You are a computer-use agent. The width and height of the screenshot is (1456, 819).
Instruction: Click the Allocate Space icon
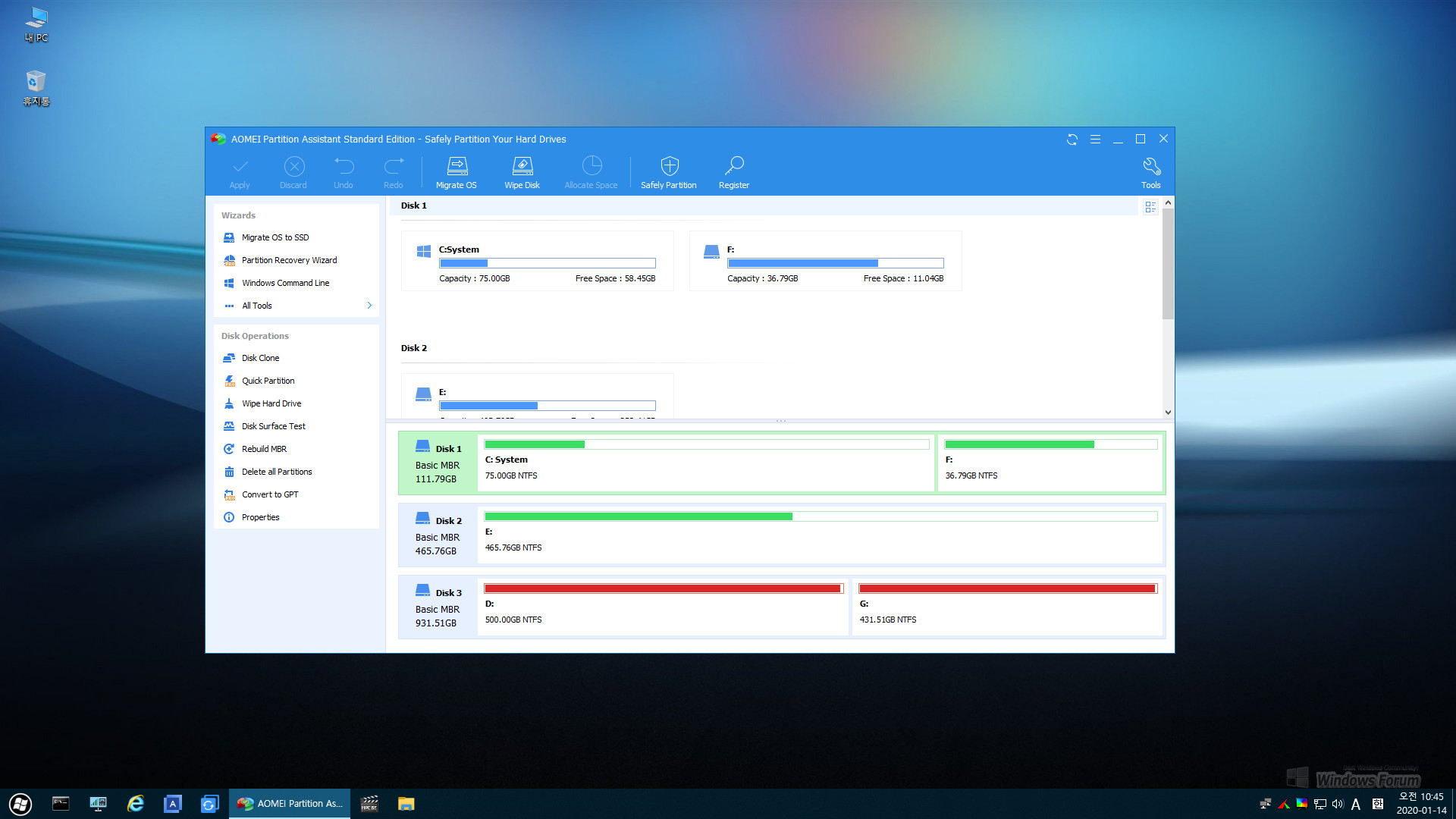click(x=591, y=165)
